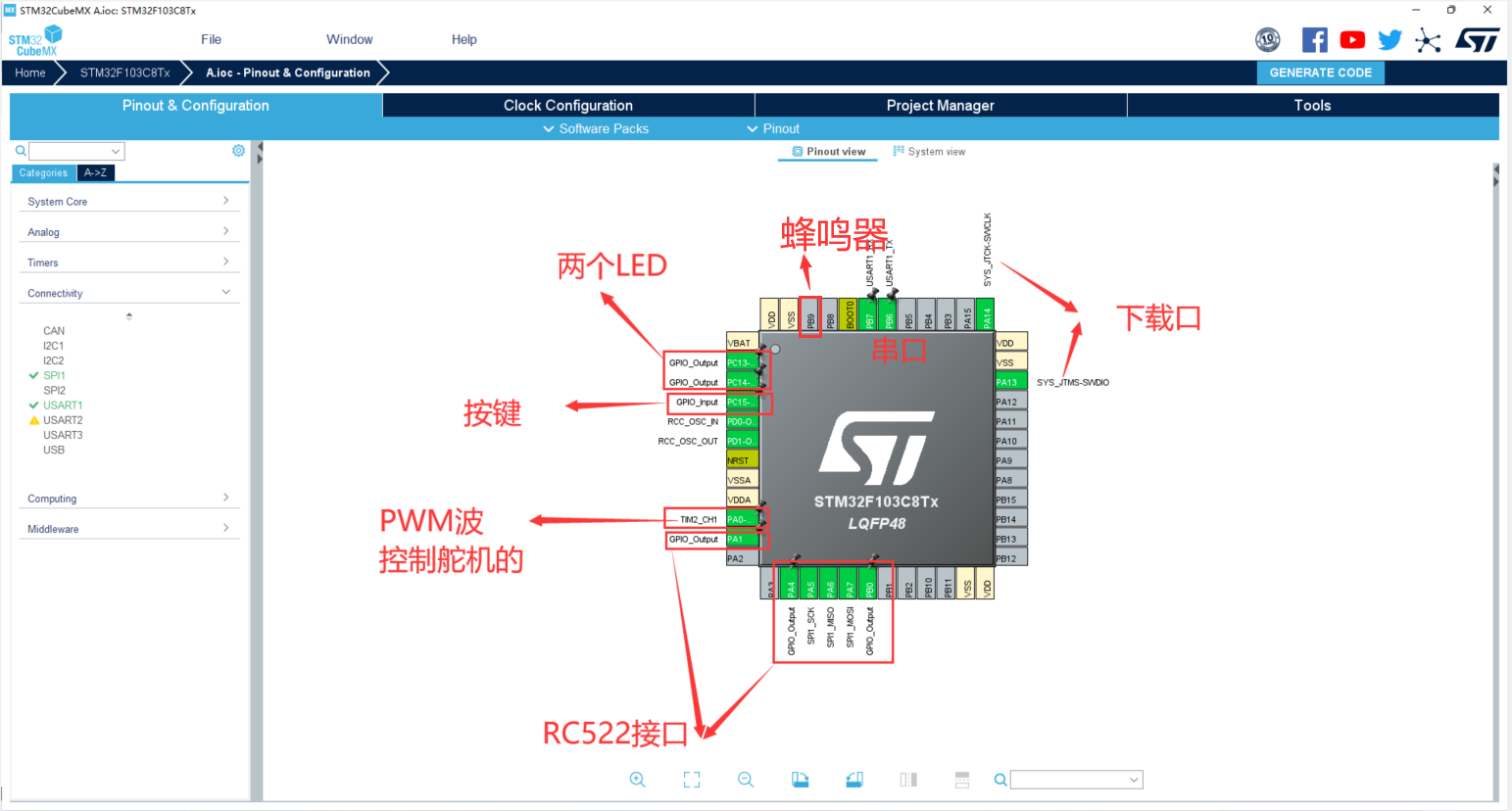1512x811 pixels.
Task: Open the pin search combo box at bottom
Action: tap(1076, 780)
